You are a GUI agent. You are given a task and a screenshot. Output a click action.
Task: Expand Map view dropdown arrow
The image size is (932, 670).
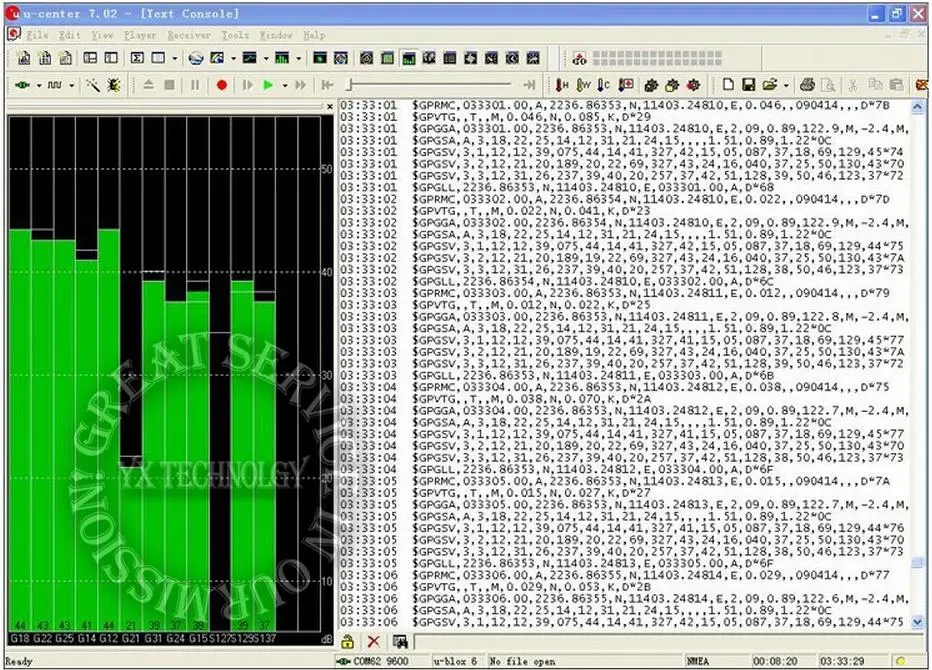coord(233,58)
